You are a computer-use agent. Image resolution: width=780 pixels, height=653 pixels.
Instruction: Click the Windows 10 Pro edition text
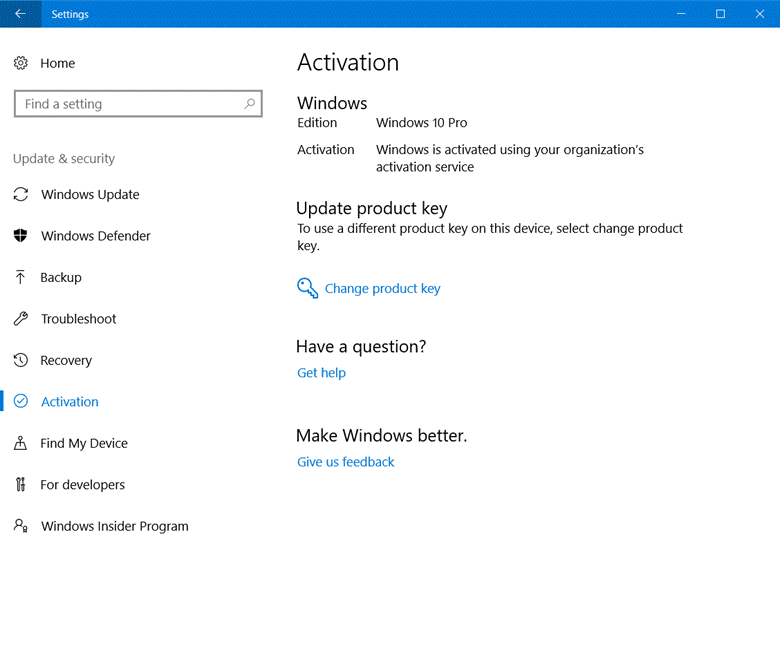click(422, 123)
